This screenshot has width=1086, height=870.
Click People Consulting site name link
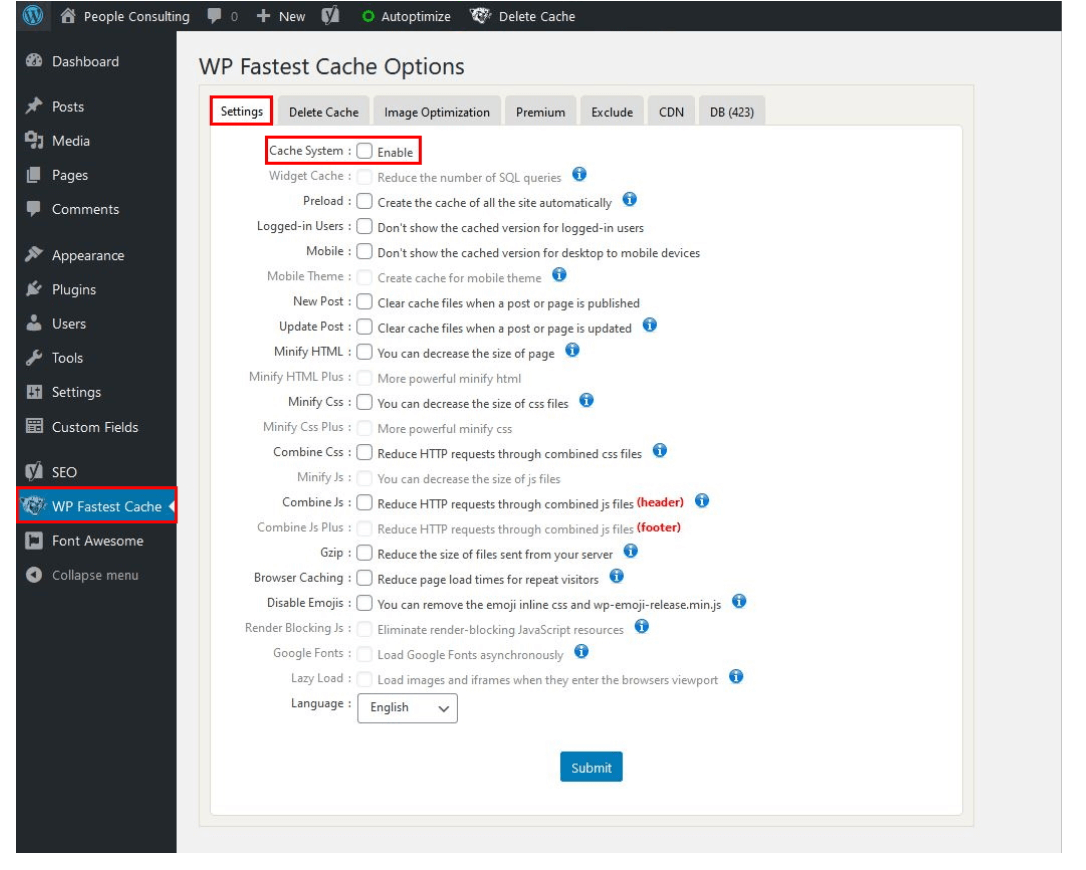pos(136,16)
